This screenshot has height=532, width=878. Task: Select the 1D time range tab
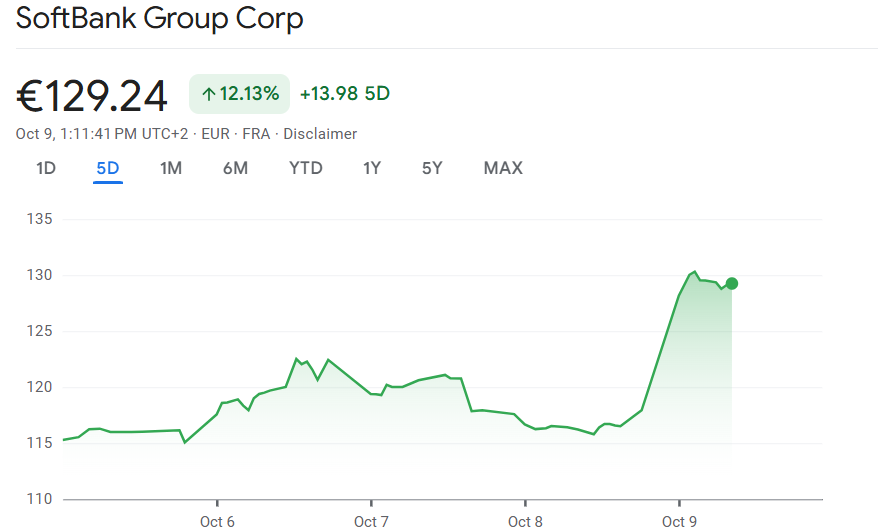tap(46, 168)
